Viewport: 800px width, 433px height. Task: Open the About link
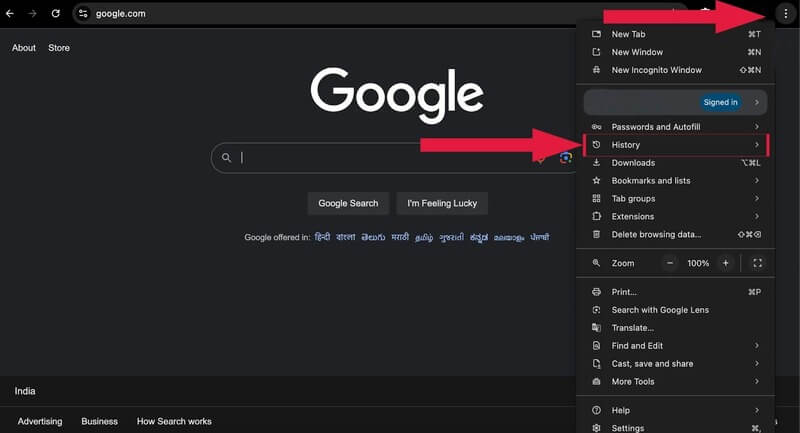24,47
